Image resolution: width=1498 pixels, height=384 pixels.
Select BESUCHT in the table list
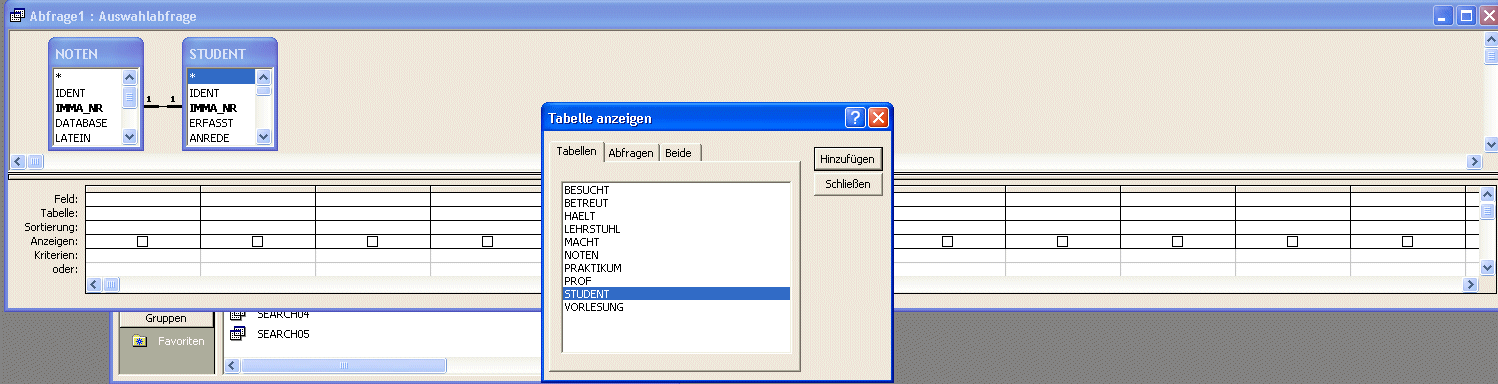pos(676,190)
